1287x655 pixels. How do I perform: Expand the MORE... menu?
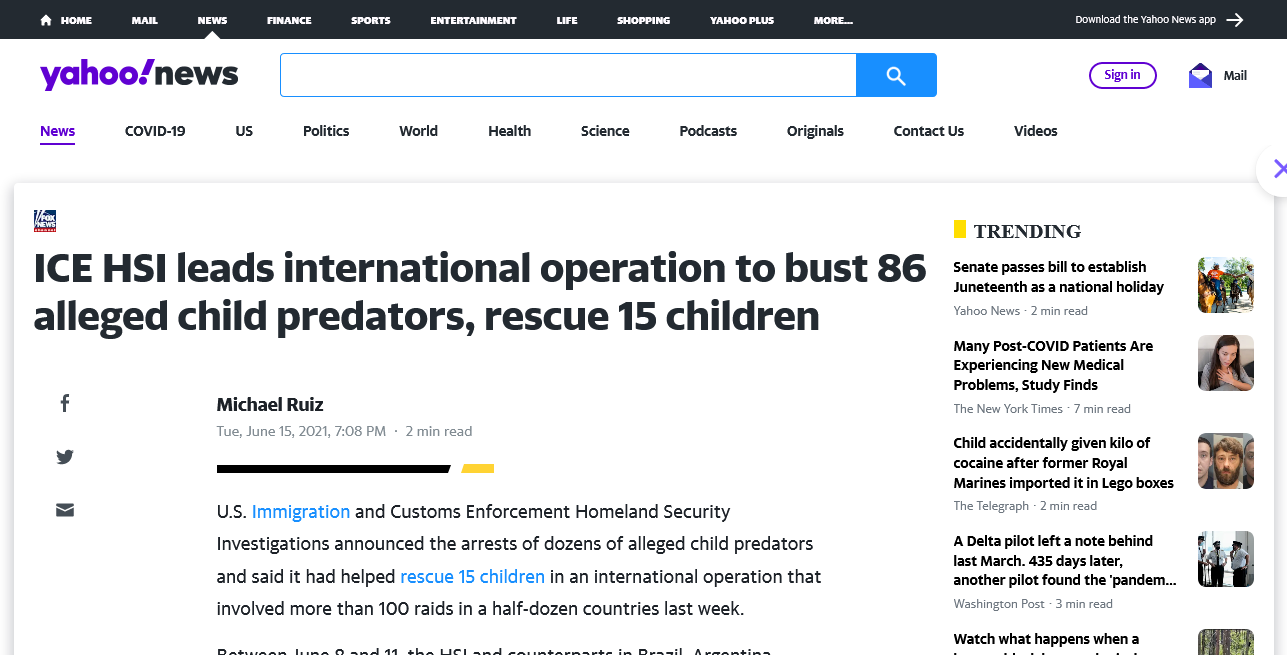[x=833, y=20]
